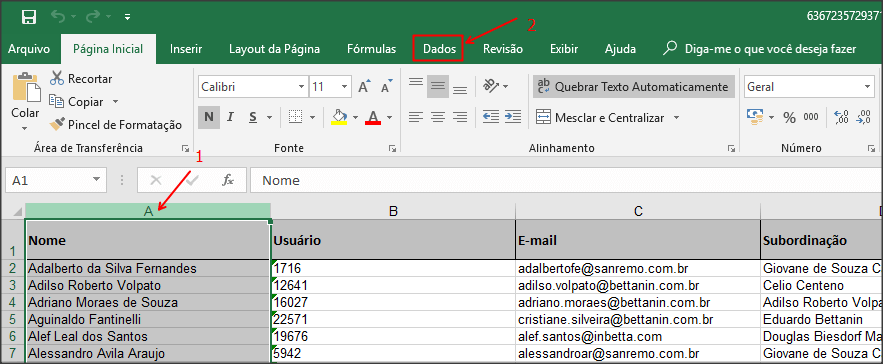Viewport: 883px width, 364px height.
Task: Expand the font color dropdown arrow
Action: (389, 118)
